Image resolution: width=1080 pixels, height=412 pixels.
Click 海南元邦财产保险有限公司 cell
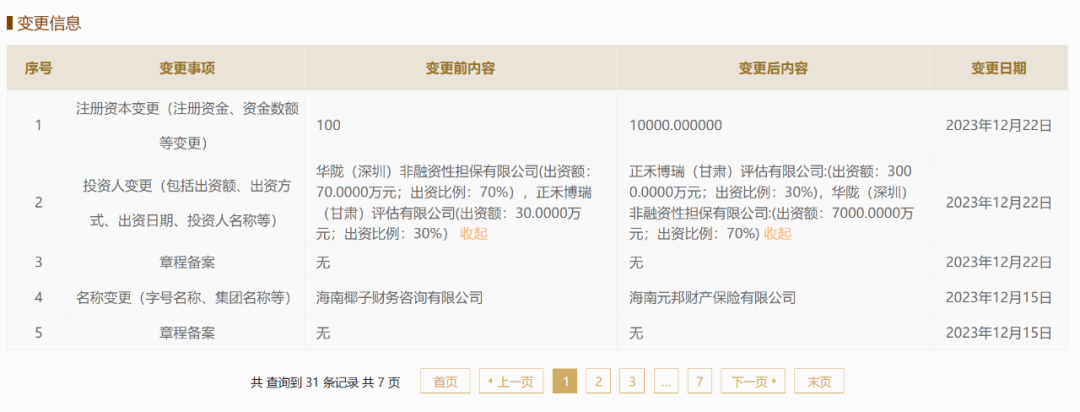(713, 298)
